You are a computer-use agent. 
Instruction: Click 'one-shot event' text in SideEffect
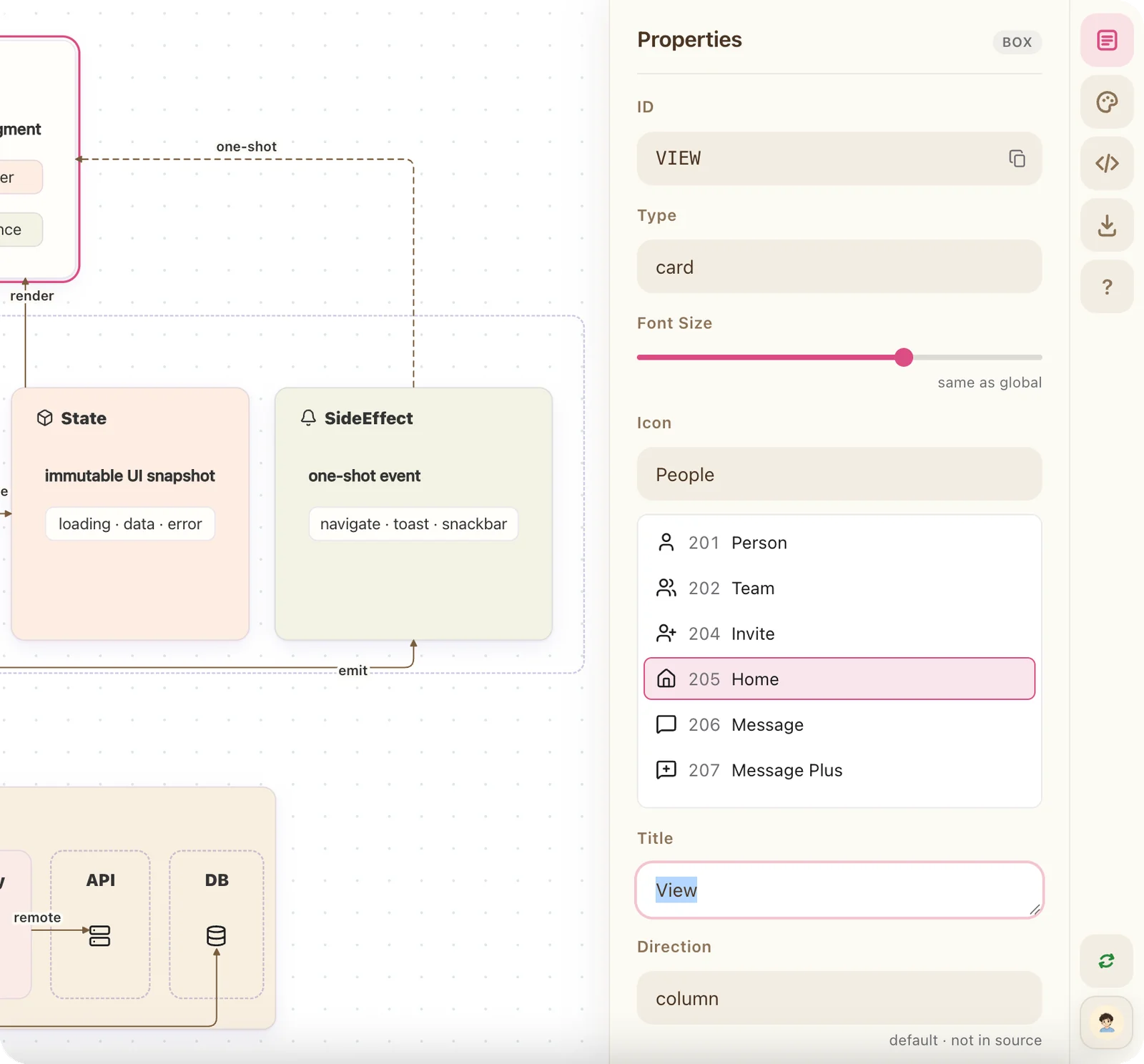point(365,476)
